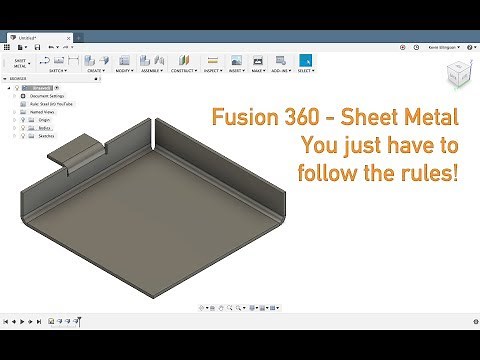
Task: Select the Sketch Dimension icon
Action: point(73,60)
